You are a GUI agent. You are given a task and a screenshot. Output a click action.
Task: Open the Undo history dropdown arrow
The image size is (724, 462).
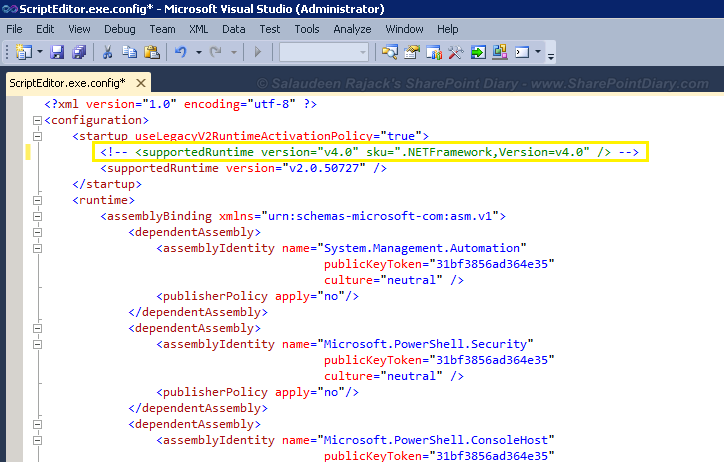(x=199, y=52)
